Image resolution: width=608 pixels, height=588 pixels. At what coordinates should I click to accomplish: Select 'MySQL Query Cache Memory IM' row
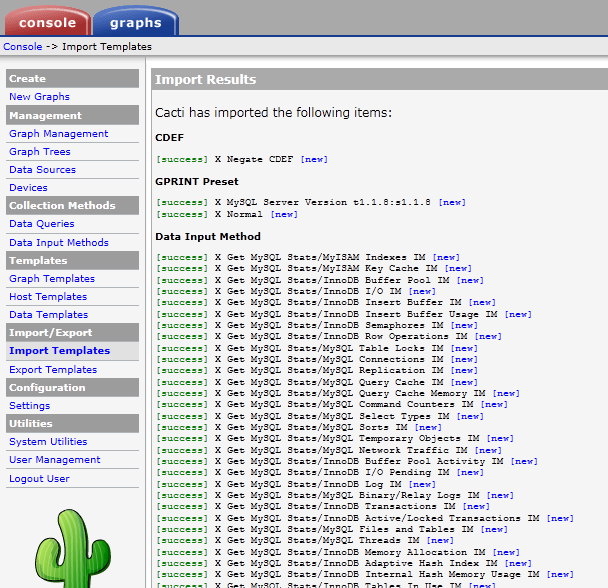coord(338,393)
